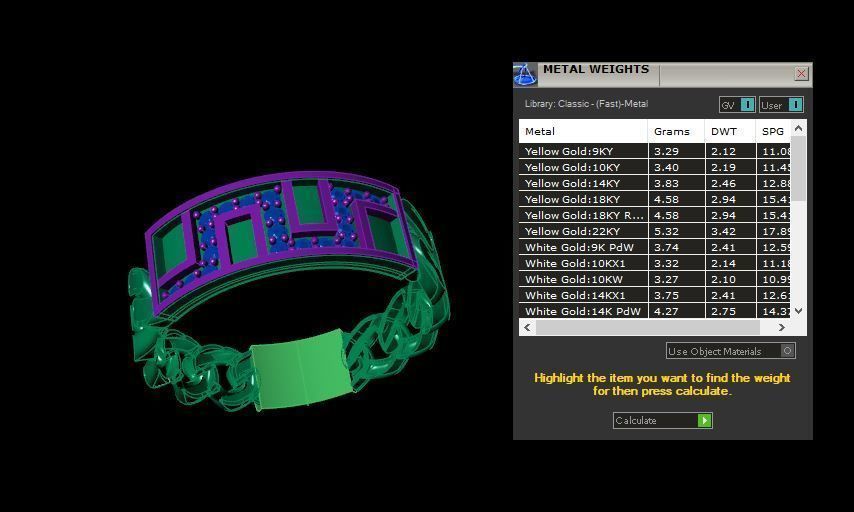Click the 5.32 grams value

[x=666, y=231]
